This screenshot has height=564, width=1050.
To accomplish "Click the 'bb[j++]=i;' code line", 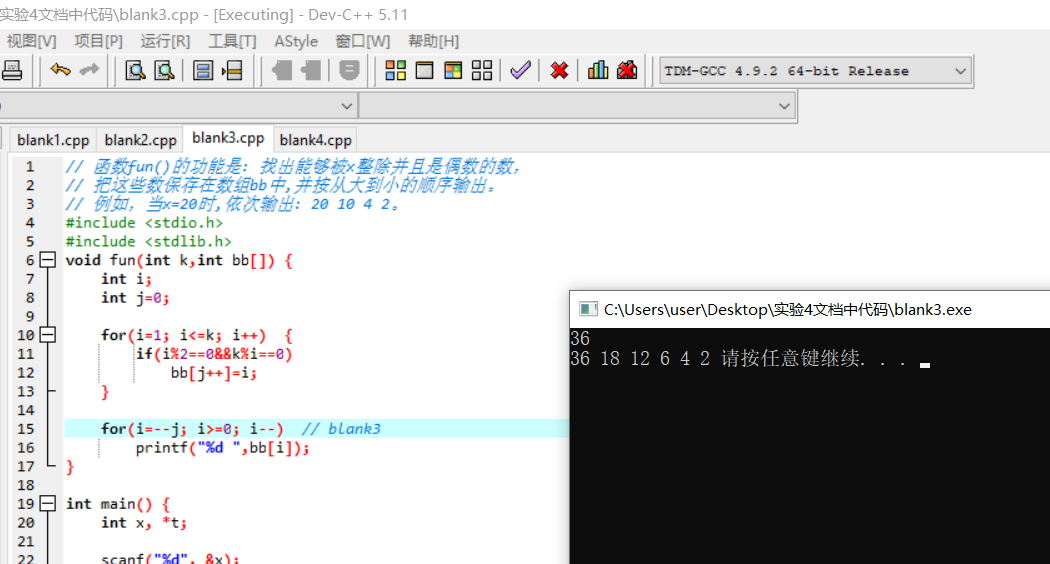I will coord(214,372).
